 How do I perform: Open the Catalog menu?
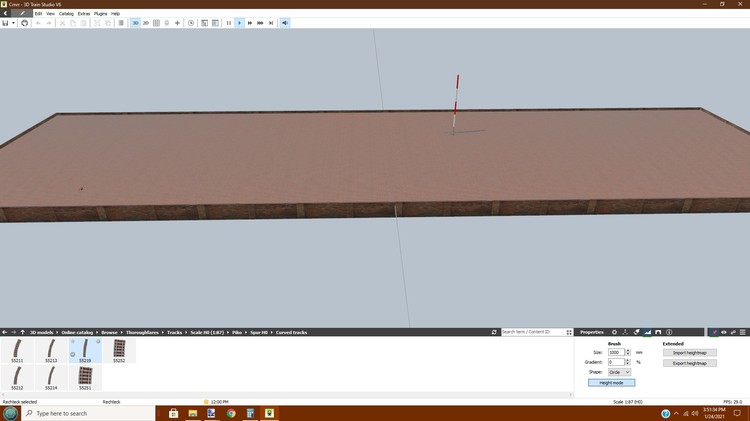66,13
